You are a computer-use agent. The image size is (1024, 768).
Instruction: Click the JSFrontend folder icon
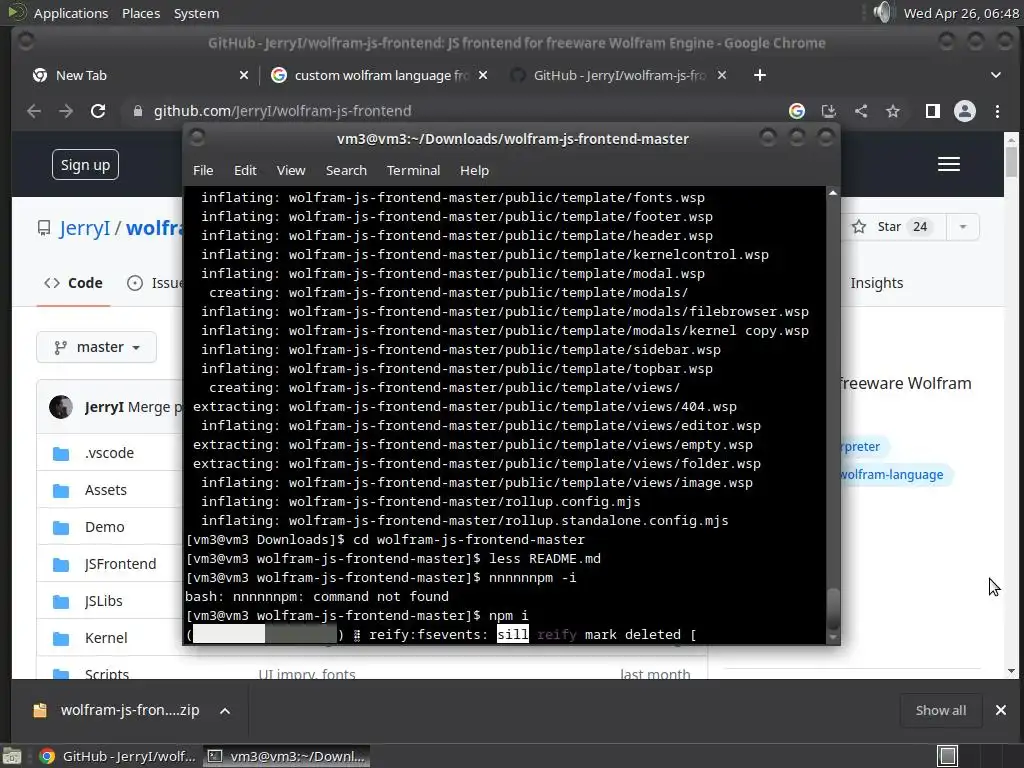61,564
